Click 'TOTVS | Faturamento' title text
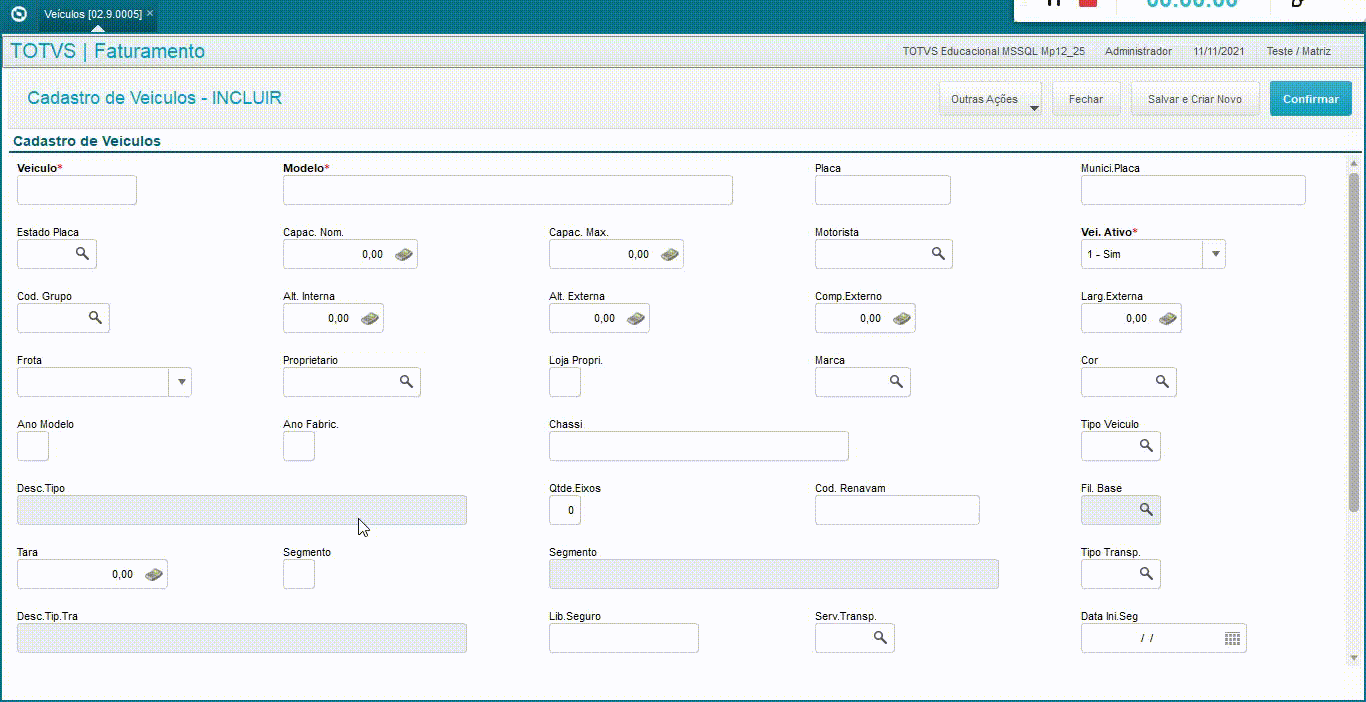The height and width of the screenshot is (702, 1366). click(108, 51)
